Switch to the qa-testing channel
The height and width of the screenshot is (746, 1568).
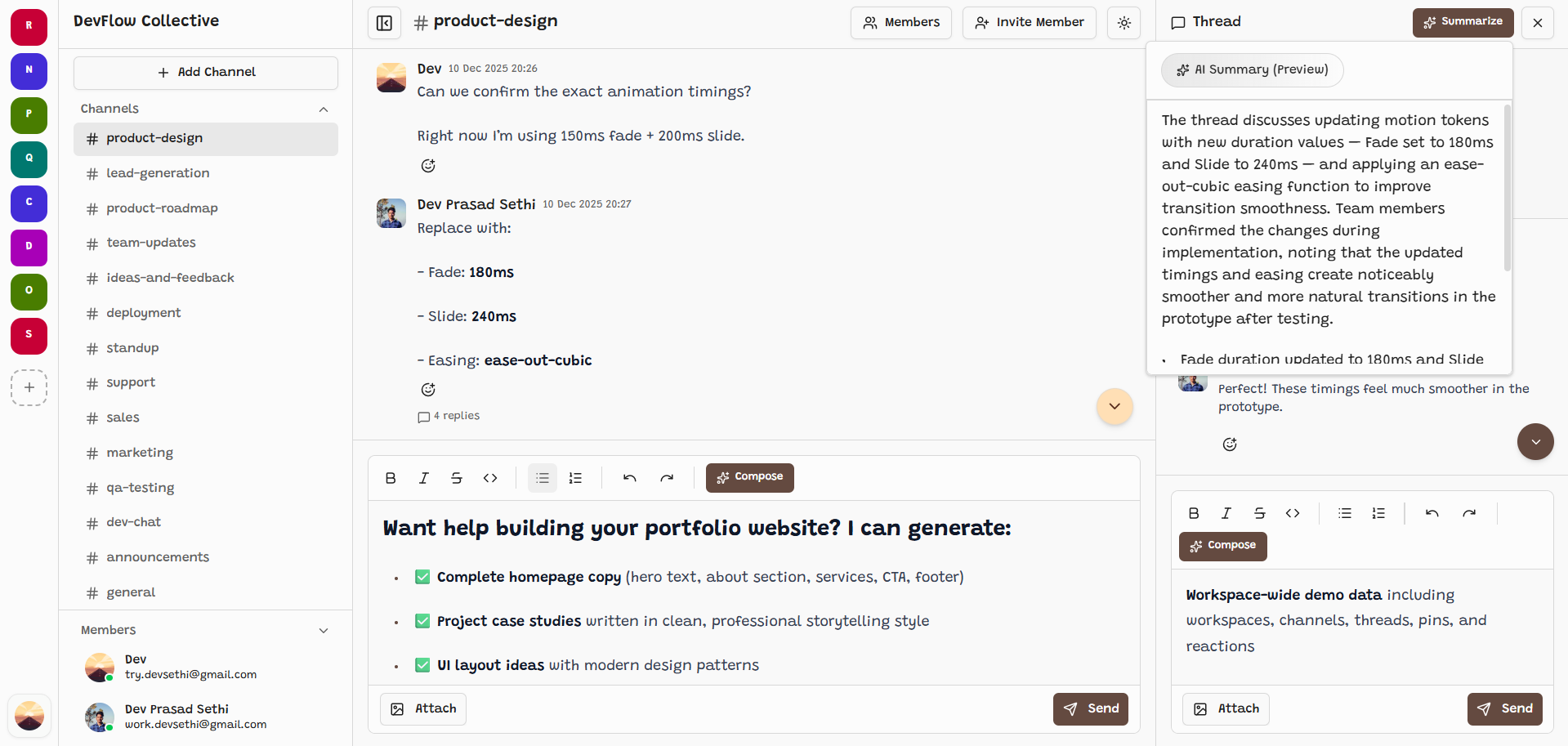140,488
